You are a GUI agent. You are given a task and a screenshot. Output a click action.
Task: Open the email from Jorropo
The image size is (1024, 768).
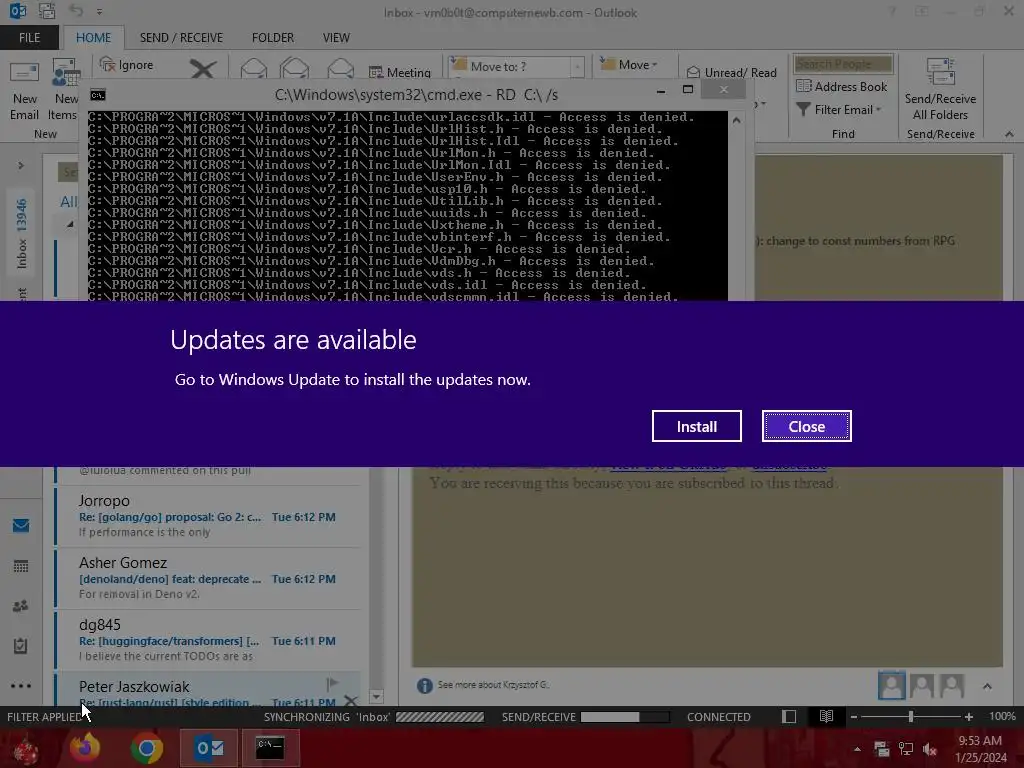[209, 516]
